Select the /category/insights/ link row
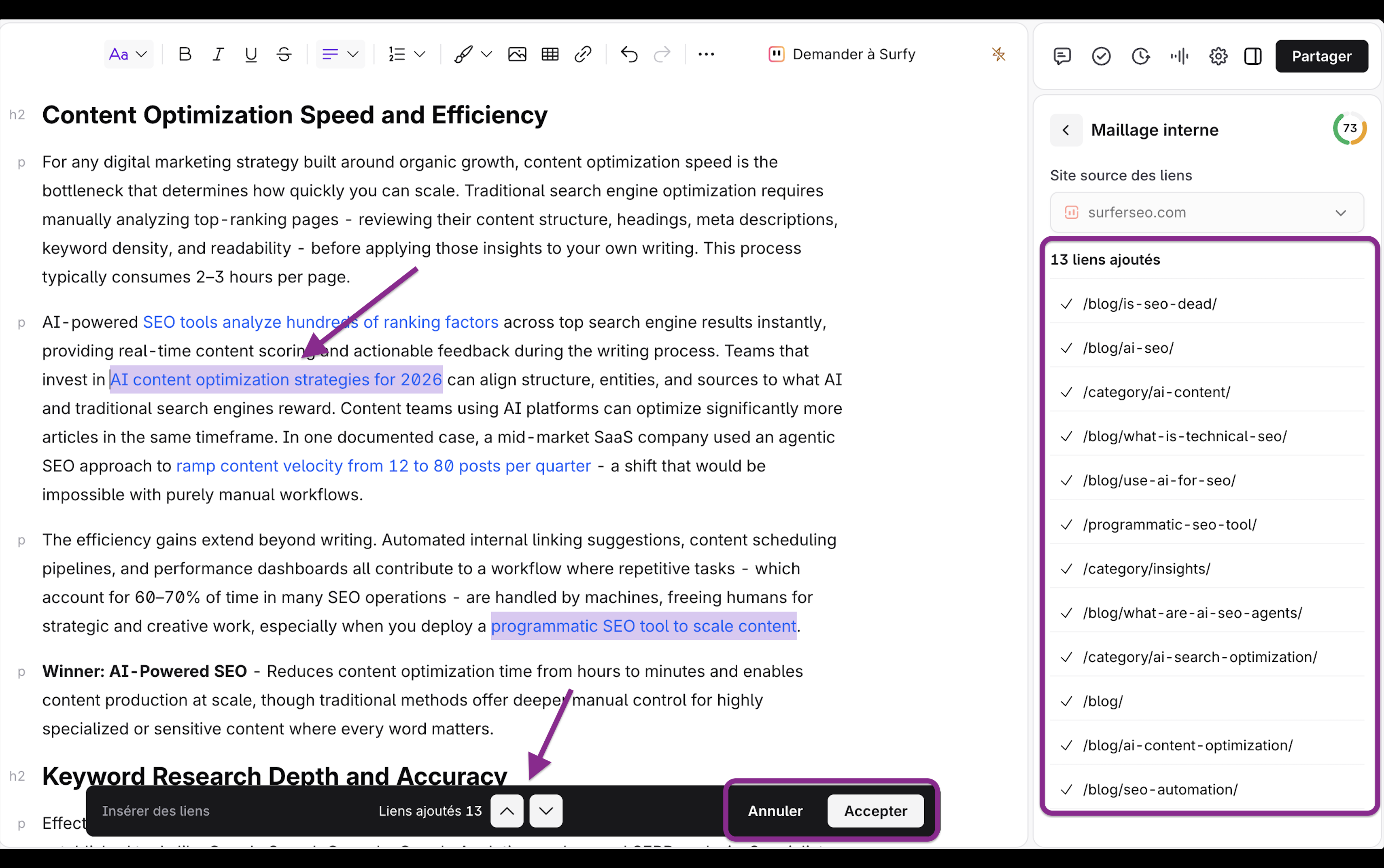This screenshot has height=868, width=1384. (x=1207, y=569)
